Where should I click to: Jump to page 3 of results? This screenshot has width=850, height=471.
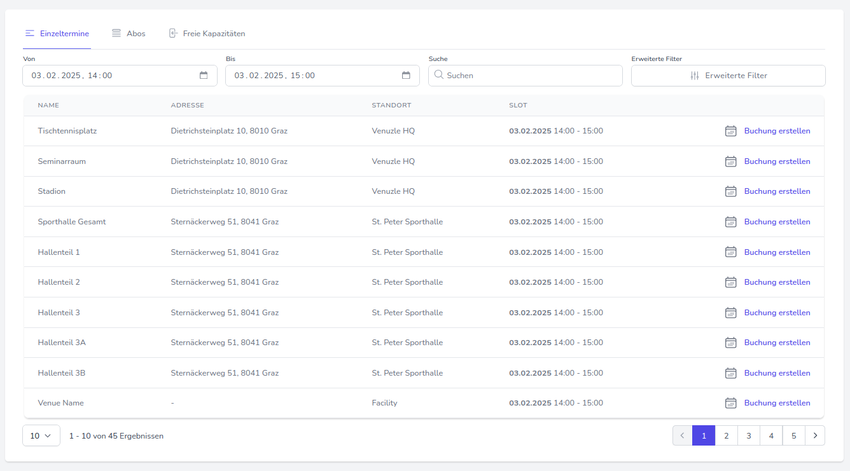pyautogui.click(x=749, y=436)
